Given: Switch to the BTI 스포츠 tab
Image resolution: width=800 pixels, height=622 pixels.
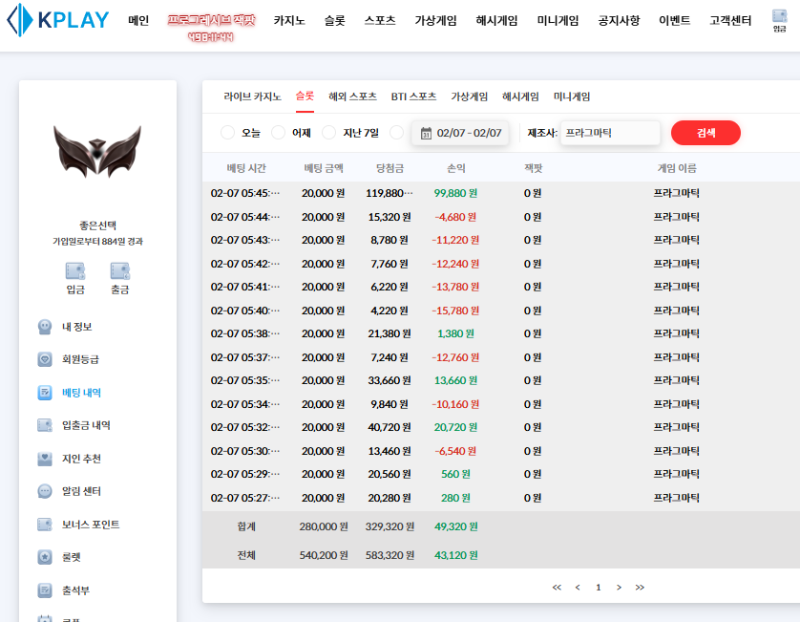Looking at the screenshot, I should [413, 97].
